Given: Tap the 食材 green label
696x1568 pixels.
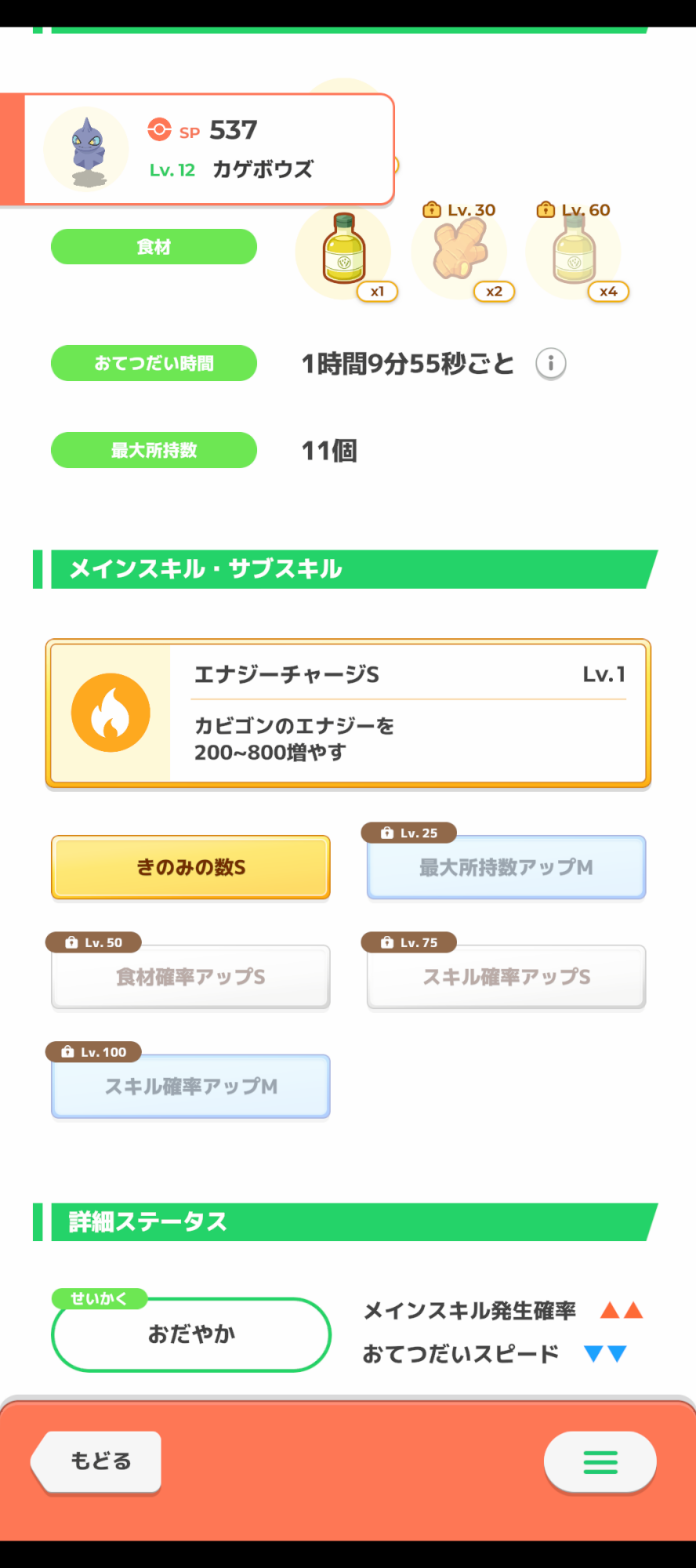Looking at the screenshot, I should 154,247.
